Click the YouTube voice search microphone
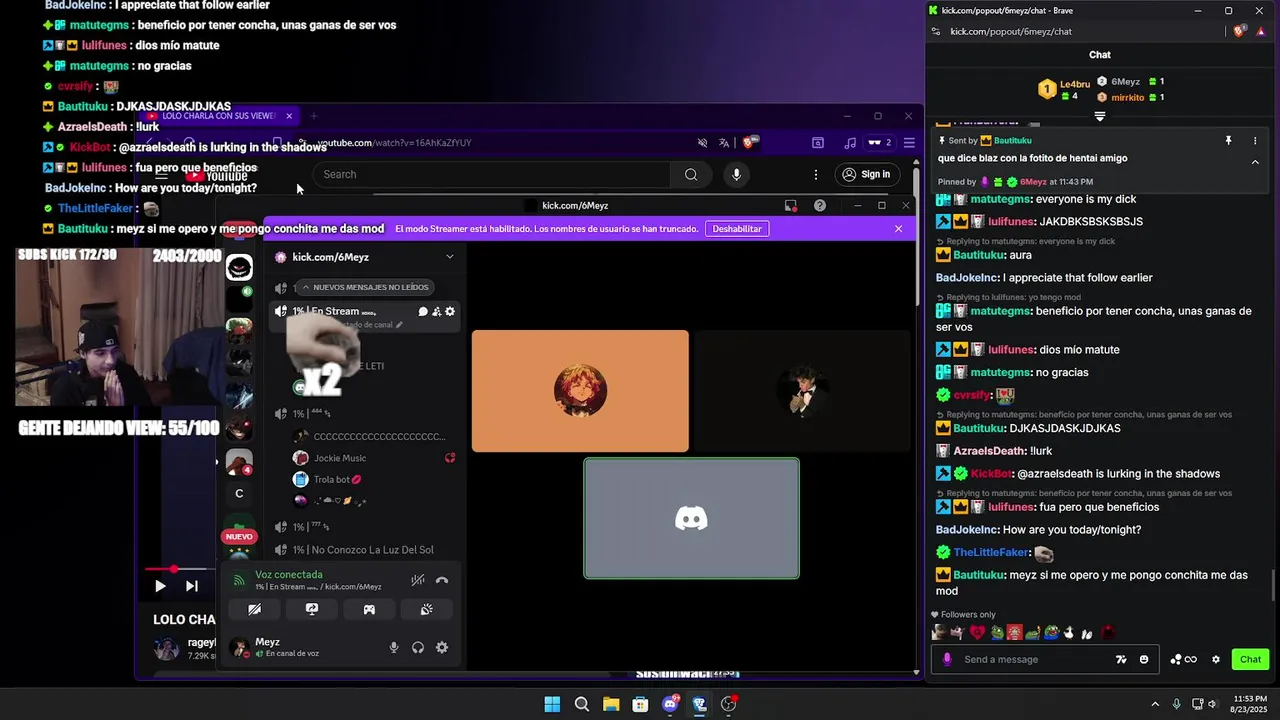 point(737,174)
